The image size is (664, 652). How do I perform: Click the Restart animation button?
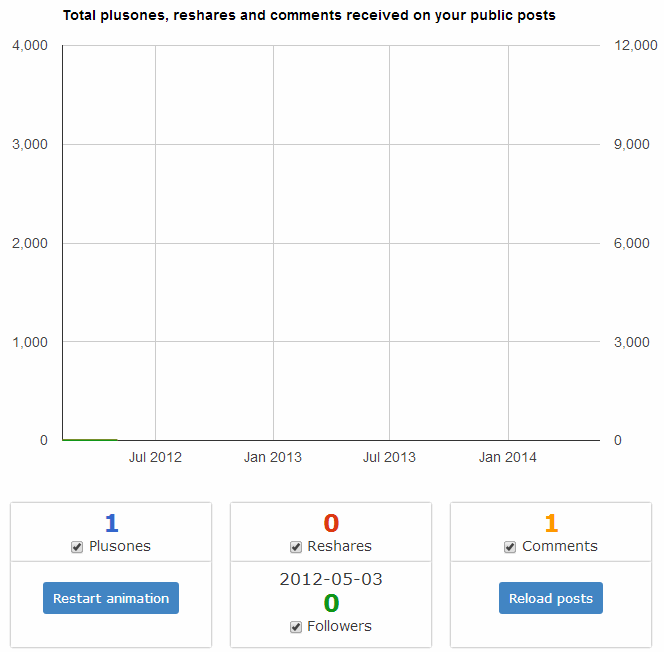pos(111,598)
